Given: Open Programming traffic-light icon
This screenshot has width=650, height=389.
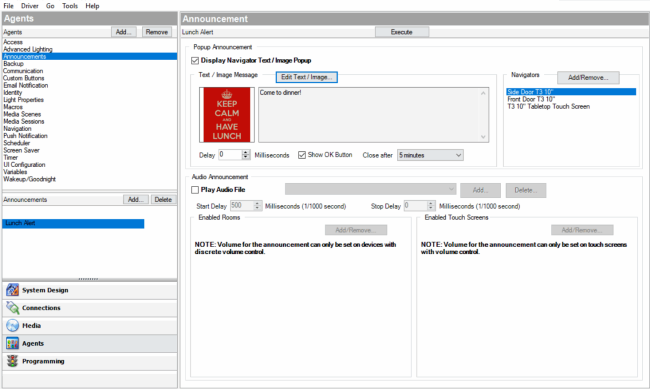Looking at the screenshot, I should click(12, 361).
